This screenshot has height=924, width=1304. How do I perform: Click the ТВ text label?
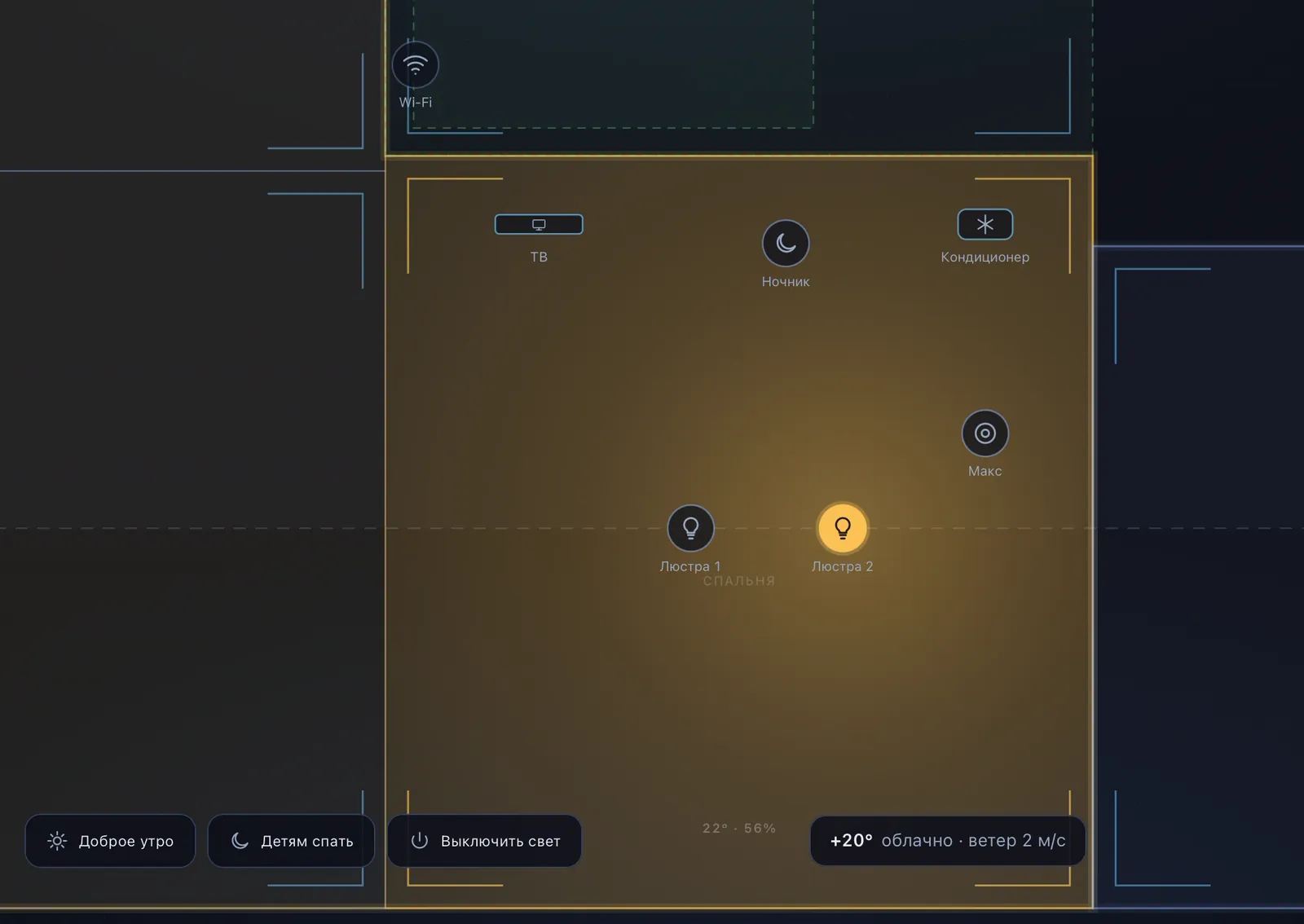pyautogui.click(x=539, y=257)
